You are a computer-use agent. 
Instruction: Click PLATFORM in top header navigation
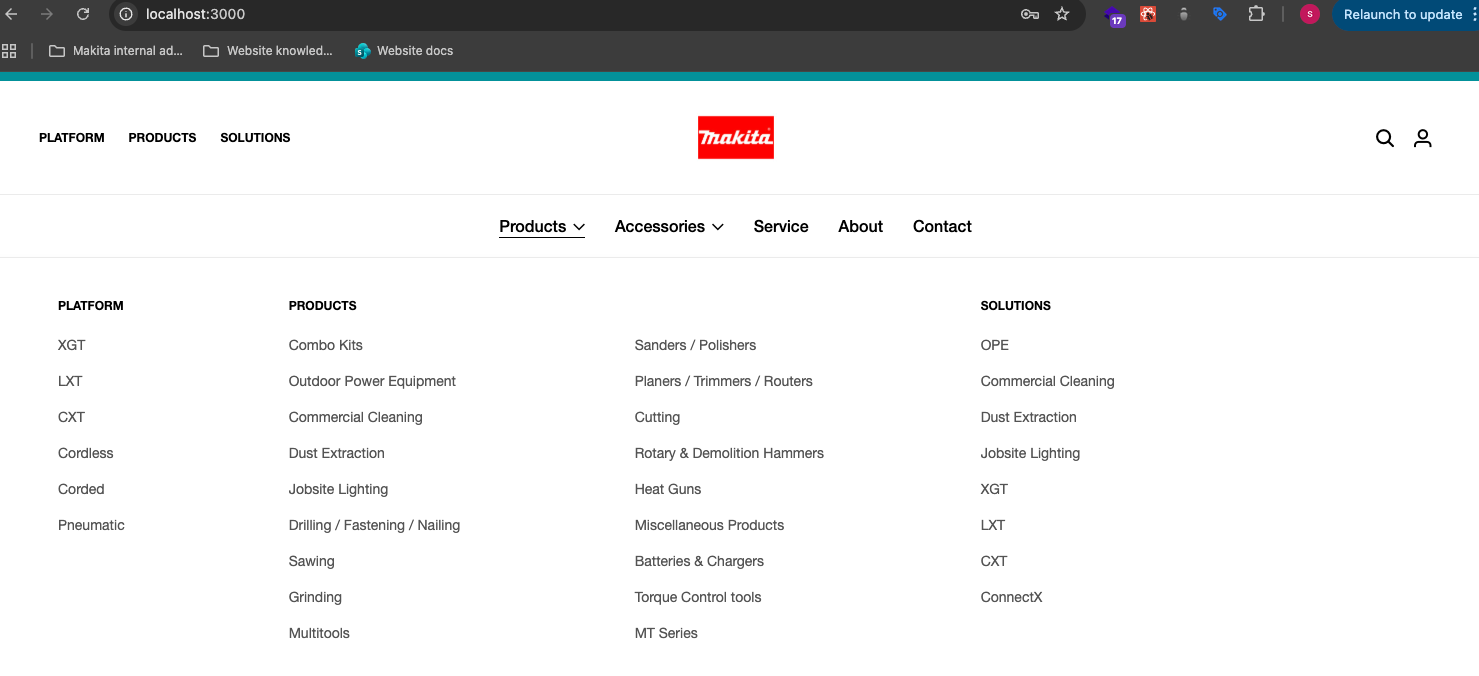pyautogui.click(x=72, y=138)
